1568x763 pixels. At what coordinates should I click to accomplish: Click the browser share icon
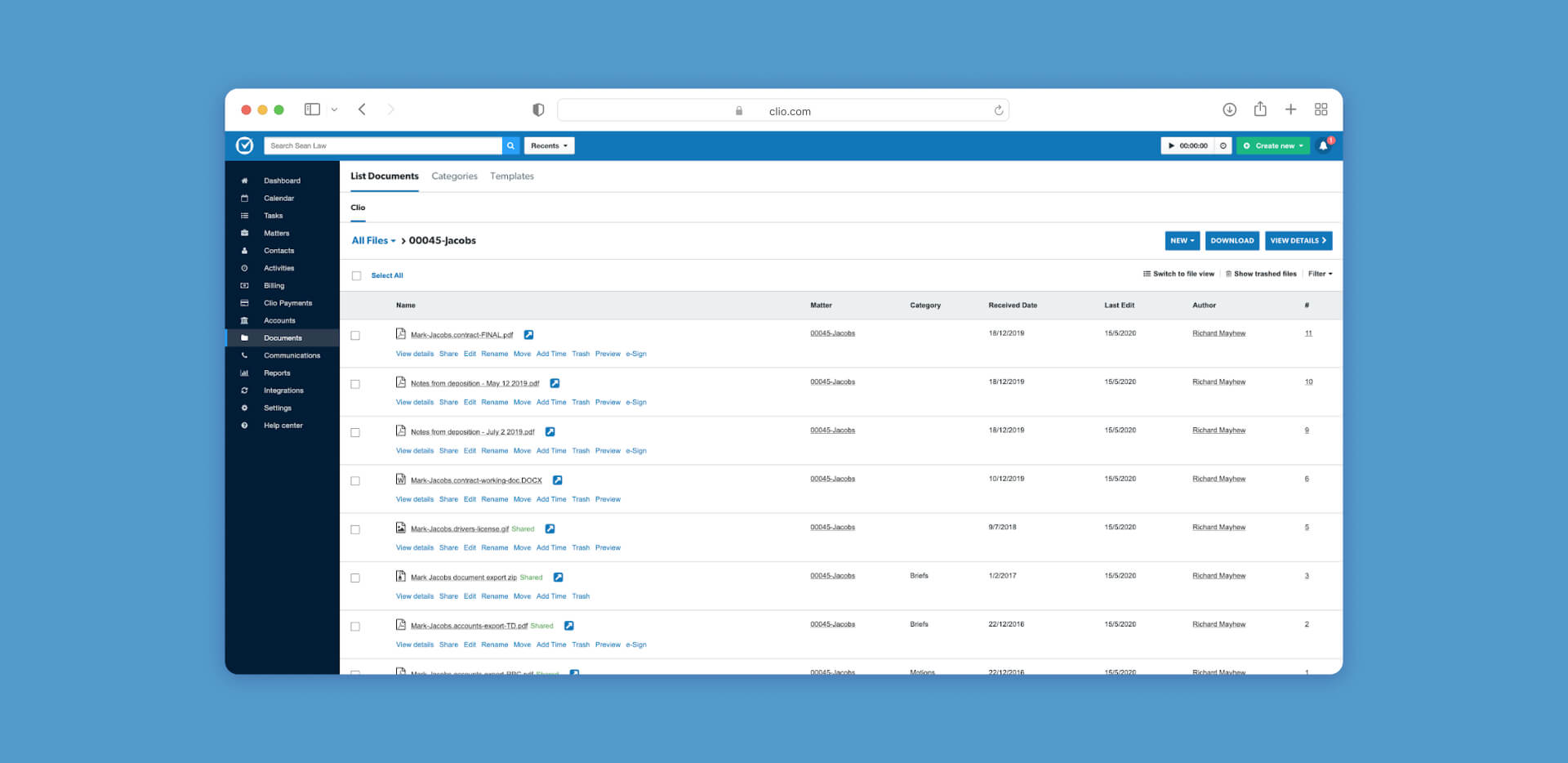pos(1260,109)
